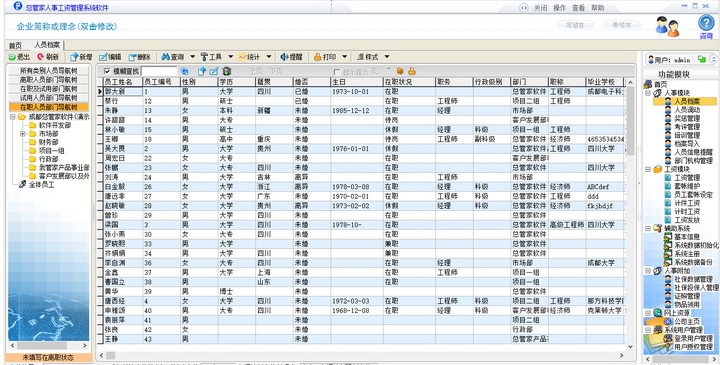
Task: Click the blue search icon beside fuzzy-search field
Action: (185, 71)
